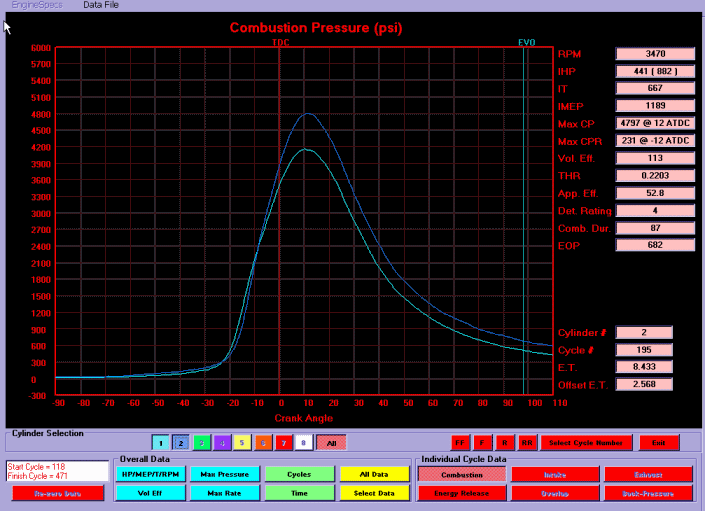Select the green cylinder 3 button
Viewport: 705px width, 511px height.
pos(203,442)
